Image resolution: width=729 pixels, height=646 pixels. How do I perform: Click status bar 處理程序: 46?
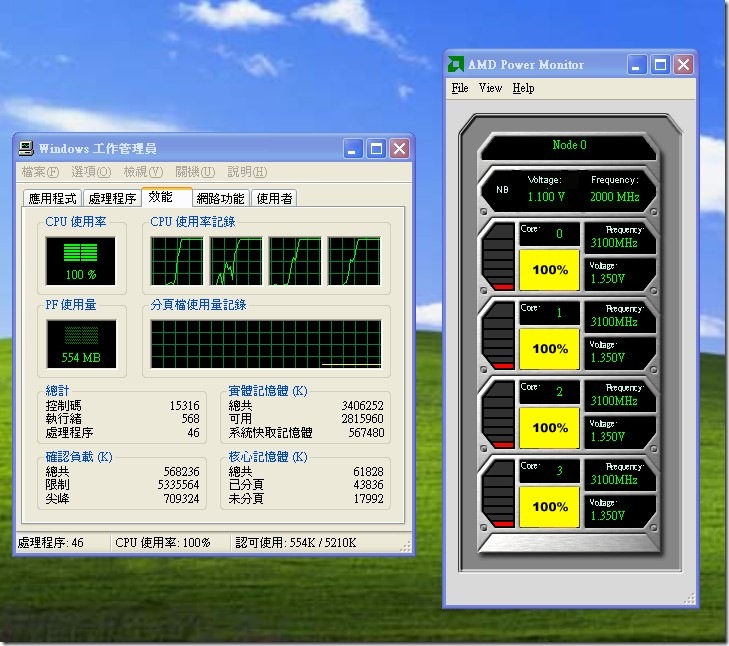click(x=51, y=543)
